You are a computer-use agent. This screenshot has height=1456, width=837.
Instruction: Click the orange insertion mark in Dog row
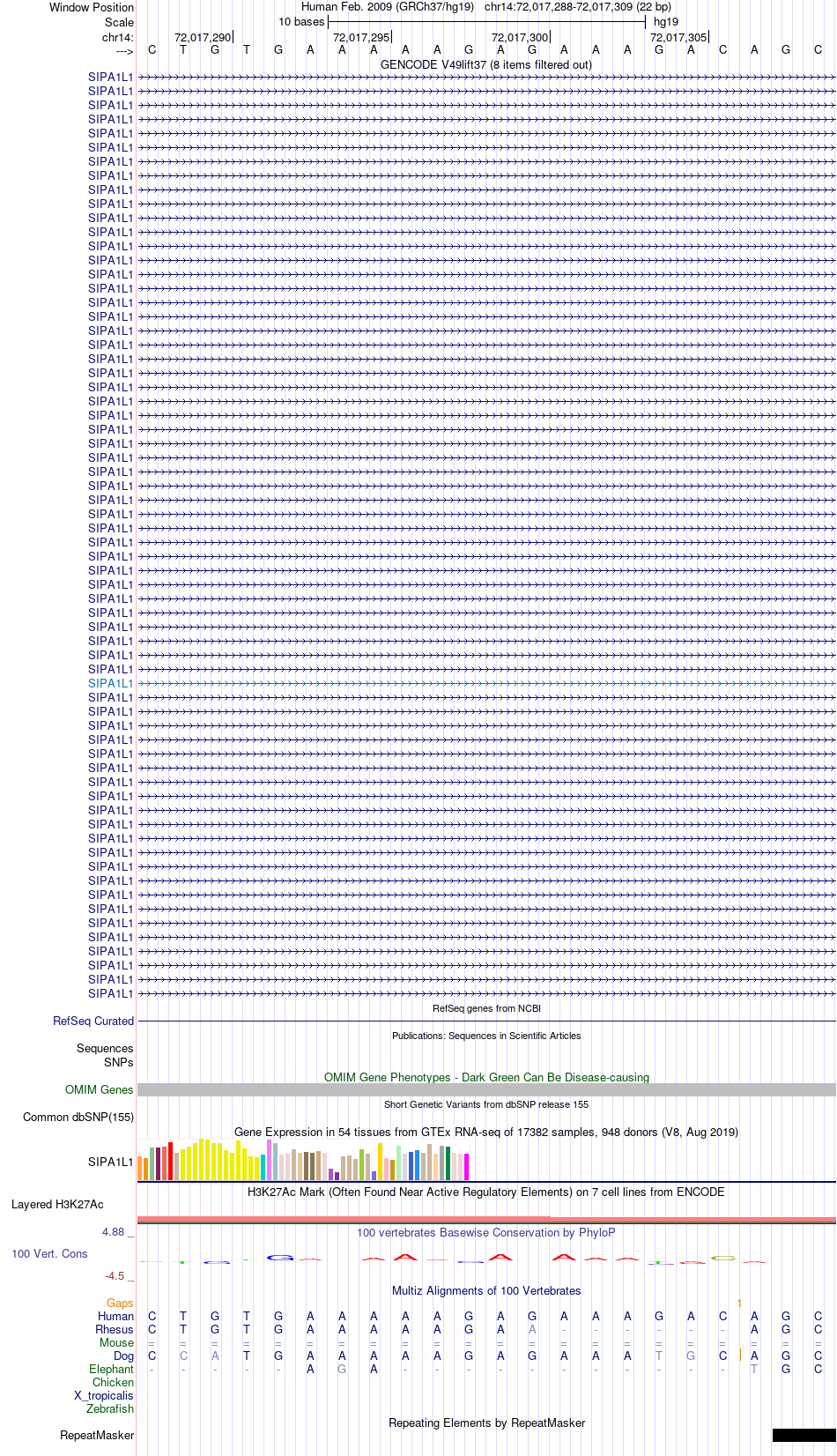(x=739, y=1355)
